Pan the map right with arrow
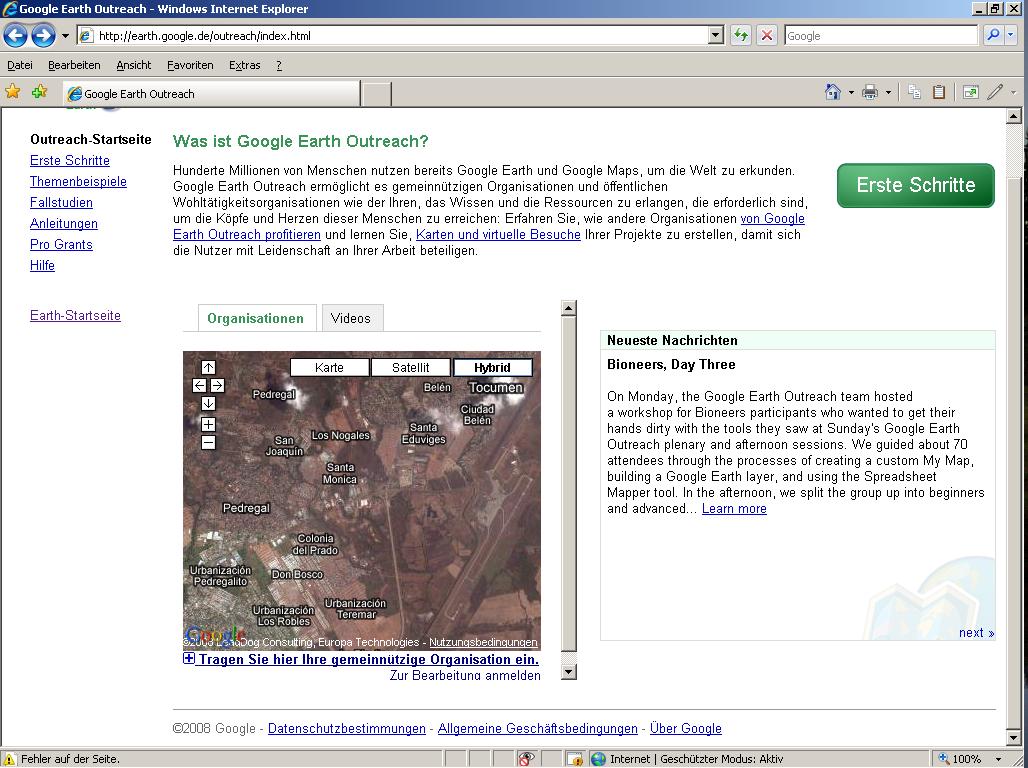The image size is (1028, 768). pyautogui.click(x=218, y=386)
